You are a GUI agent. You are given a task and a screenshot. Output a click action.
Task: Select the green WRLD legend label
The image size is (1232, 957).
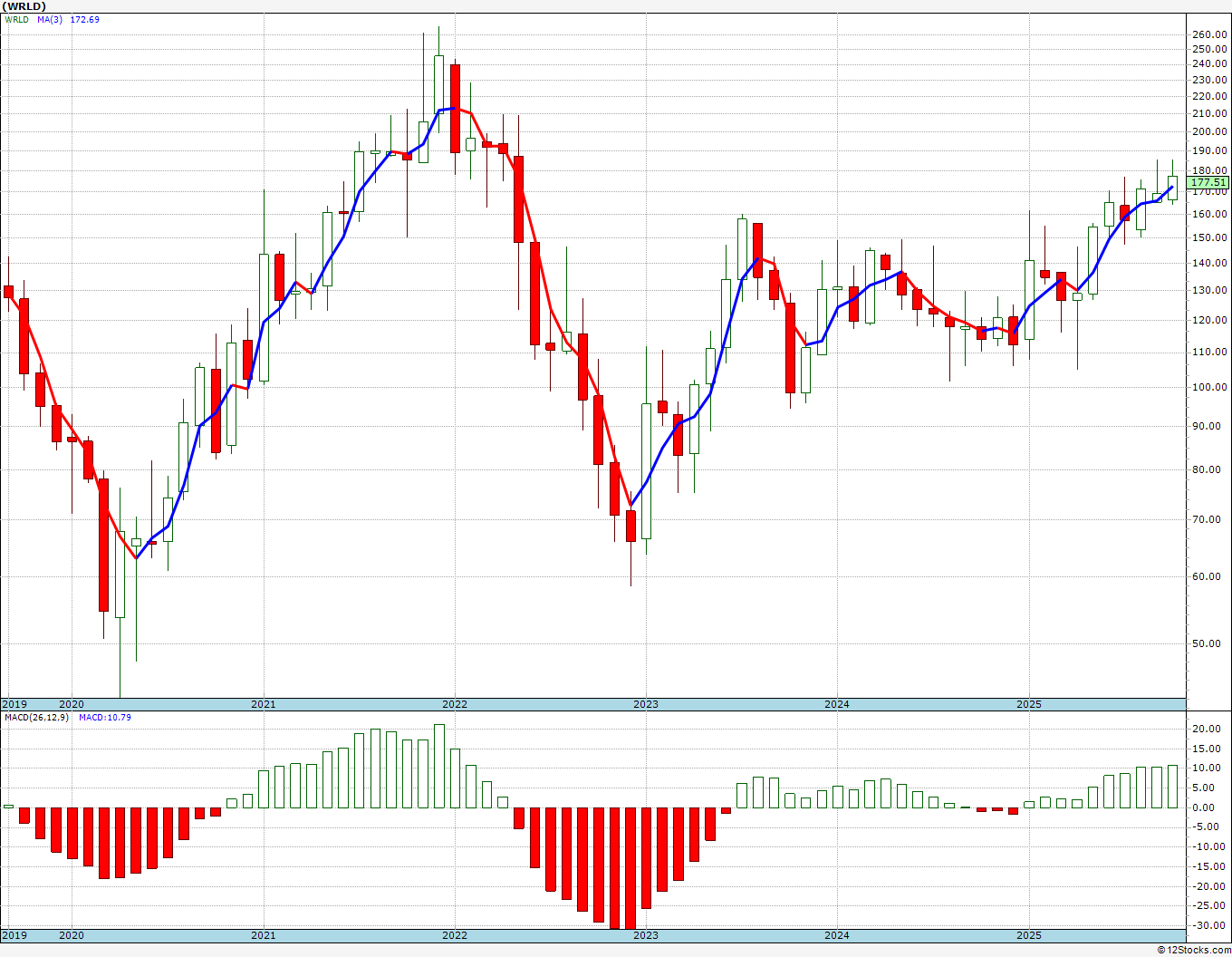[x=16, y=19]
